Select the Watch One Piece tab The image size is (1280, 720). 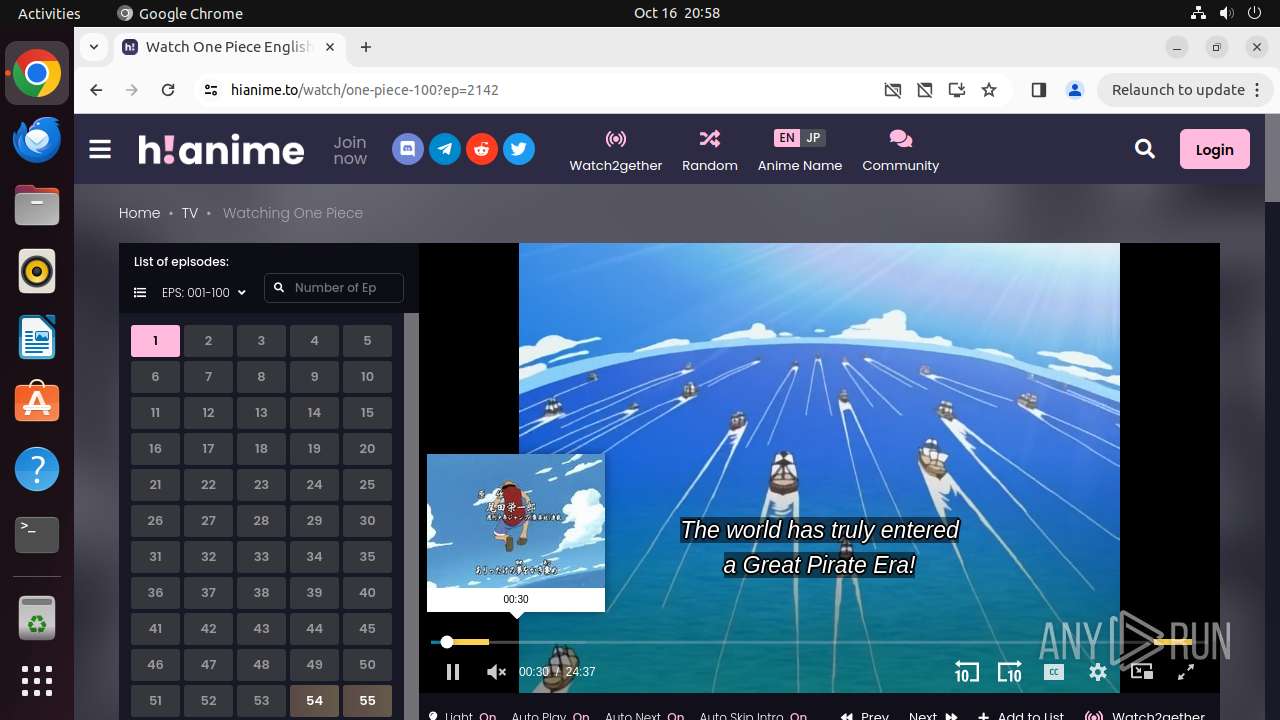[229, 47]
